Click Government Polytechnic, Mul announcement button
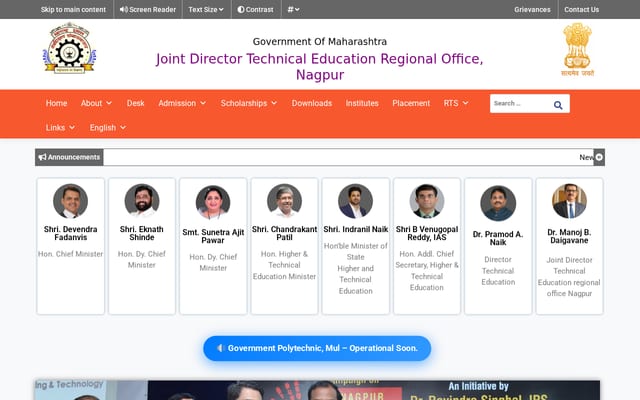 tap(317, 348)
